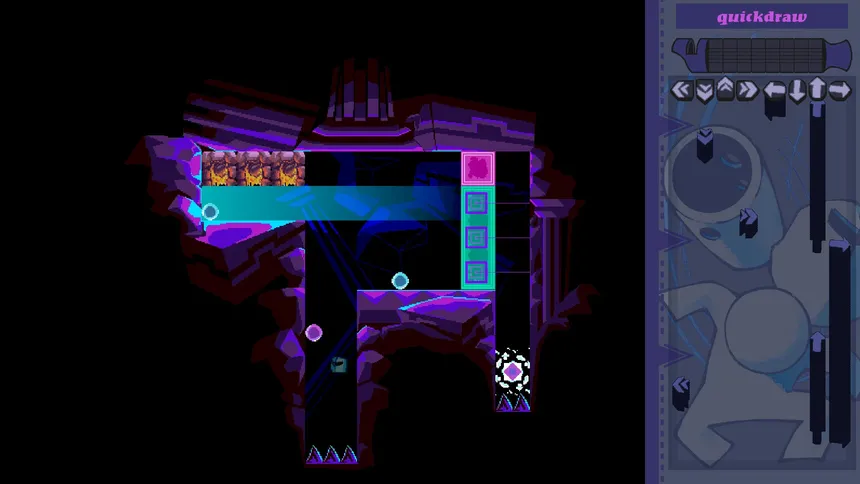Screen dimensions: 860x484
Task: Click the teal cube player character
Action: 338,364
